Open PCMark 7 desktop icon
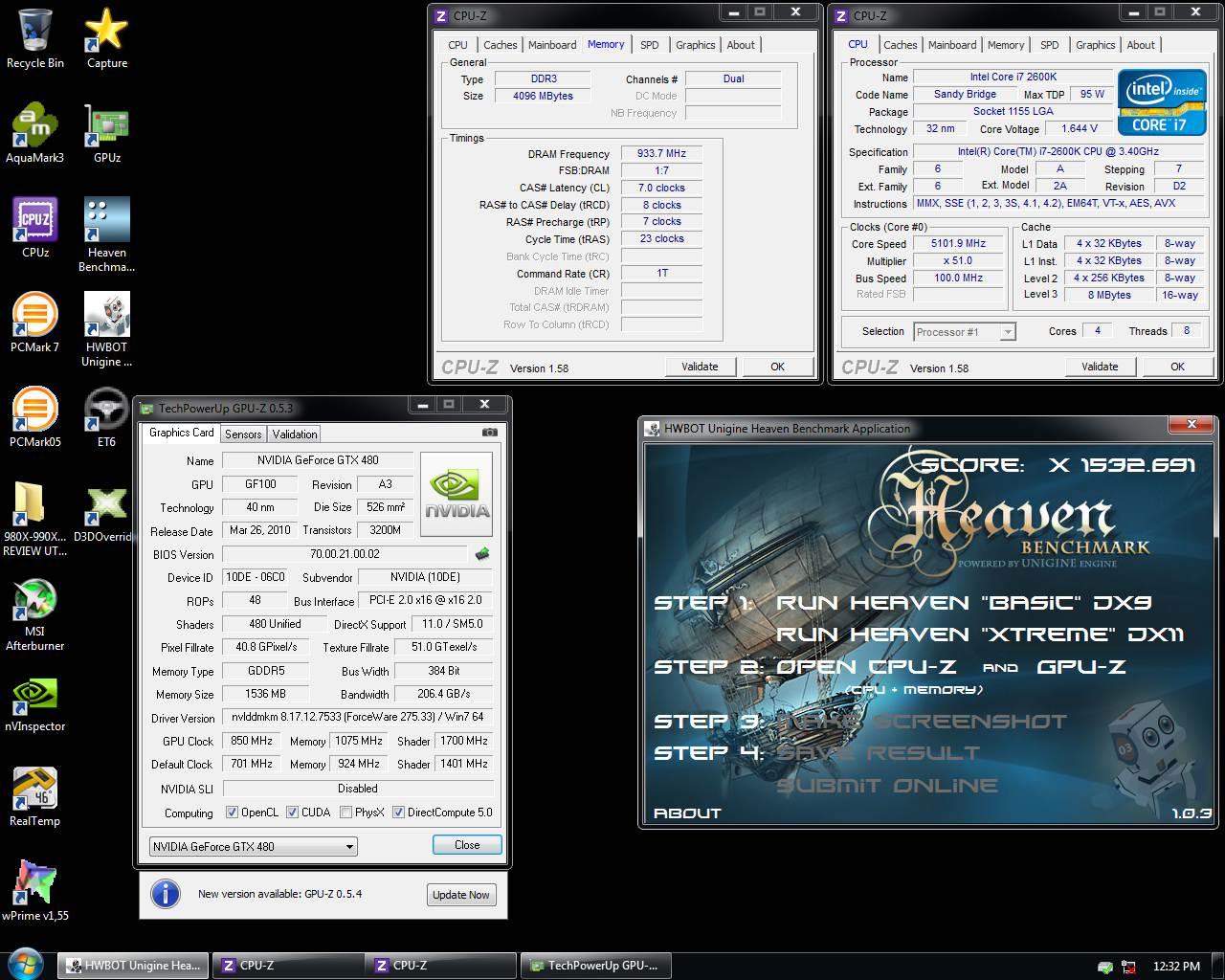The width and height of the screenshot is (1225, 980). coord(35,323)
